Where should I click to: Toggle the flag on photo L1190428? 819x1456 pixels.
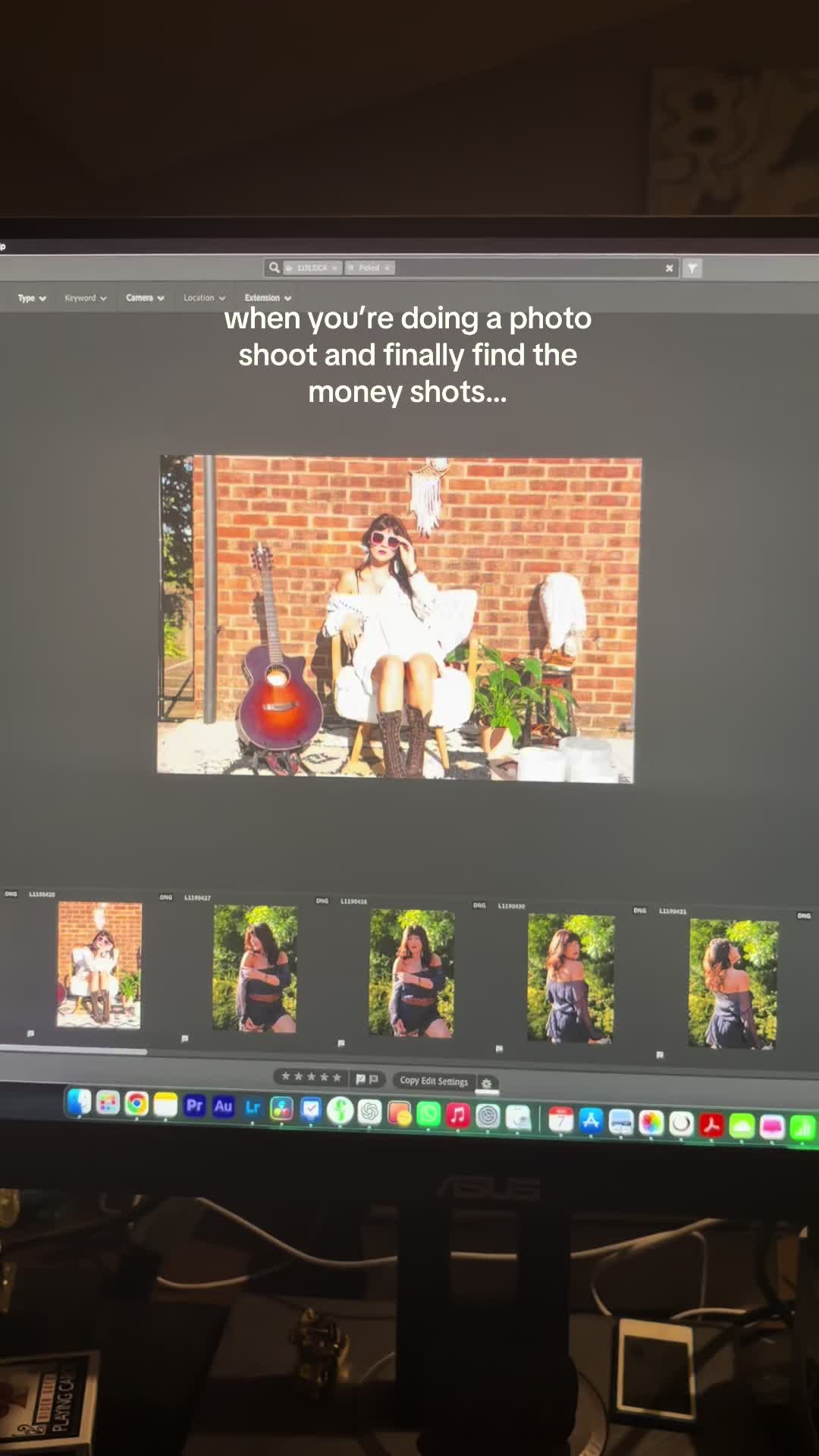coord(341,1043)
